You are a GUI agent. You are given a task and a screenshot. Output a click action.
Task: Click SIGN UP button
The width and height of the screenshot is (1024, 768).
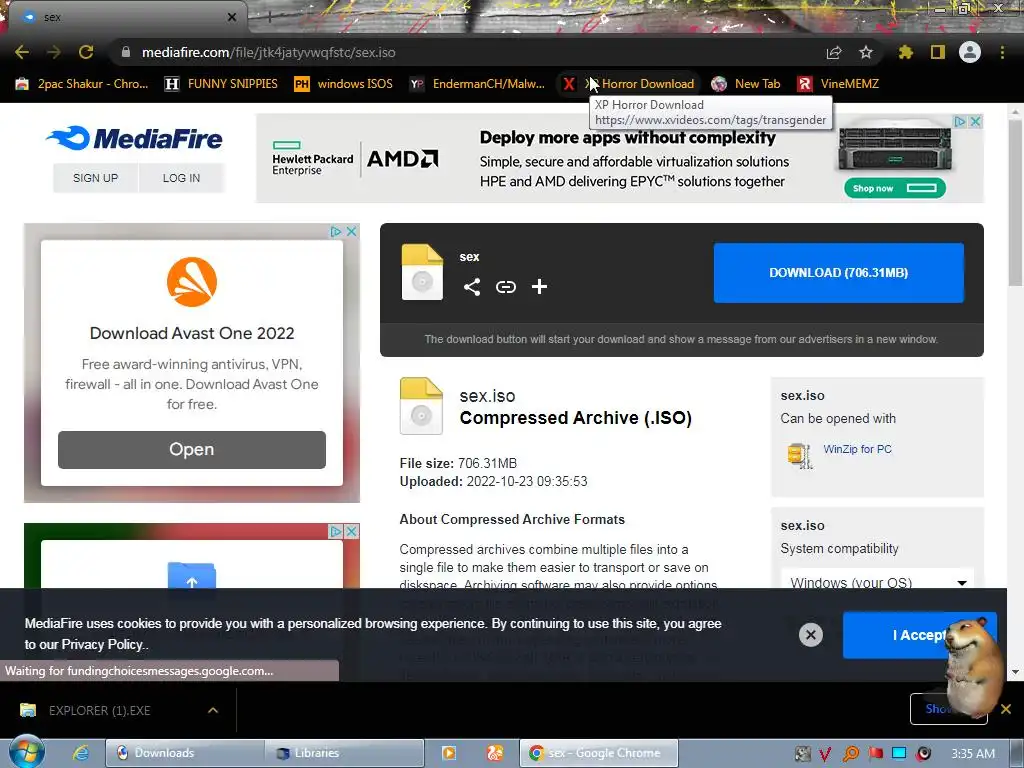[95, 178]
